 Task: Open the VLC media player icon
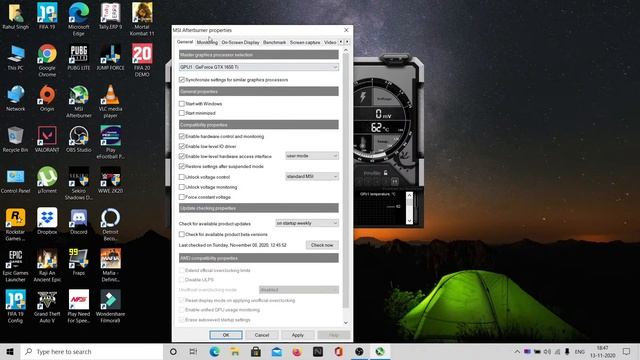coord(110,102)
